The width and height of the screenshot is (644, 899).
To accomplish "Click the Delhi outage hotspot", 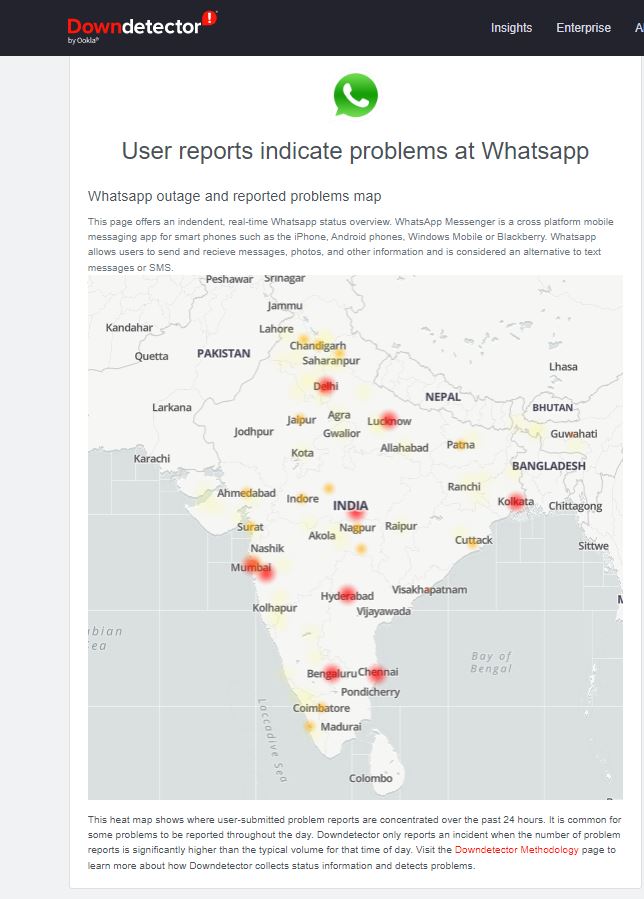I will click(x=326, y=386).
